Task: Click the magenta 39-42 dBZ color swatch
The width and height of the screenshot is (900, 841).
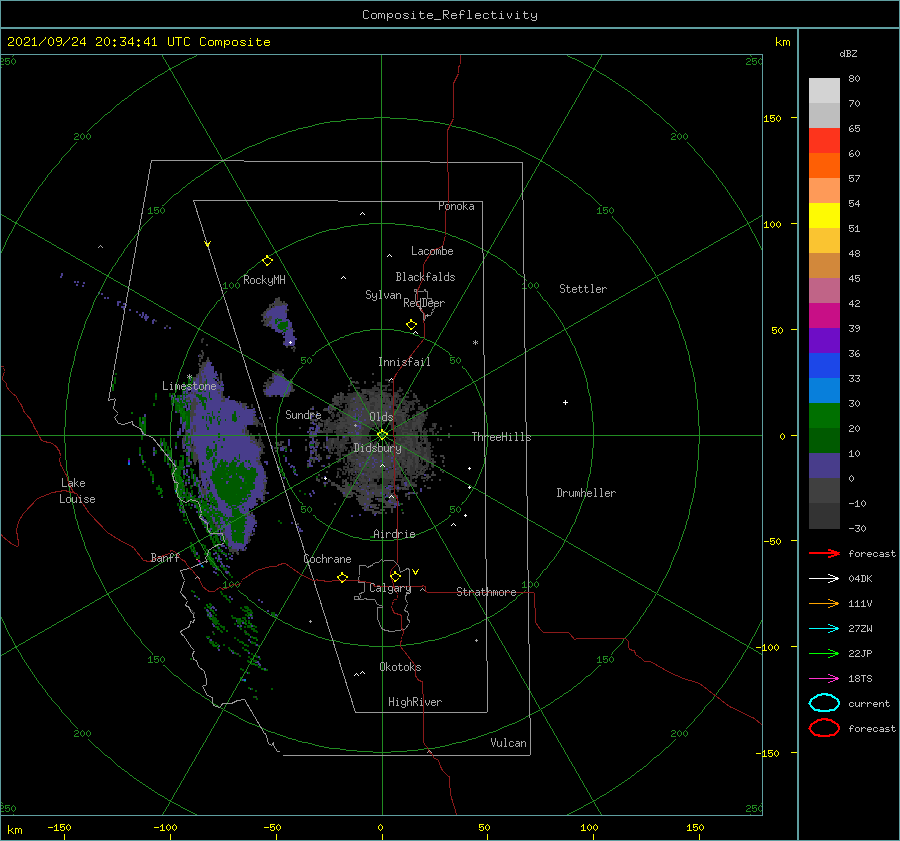Action: [x=824, y=315]
